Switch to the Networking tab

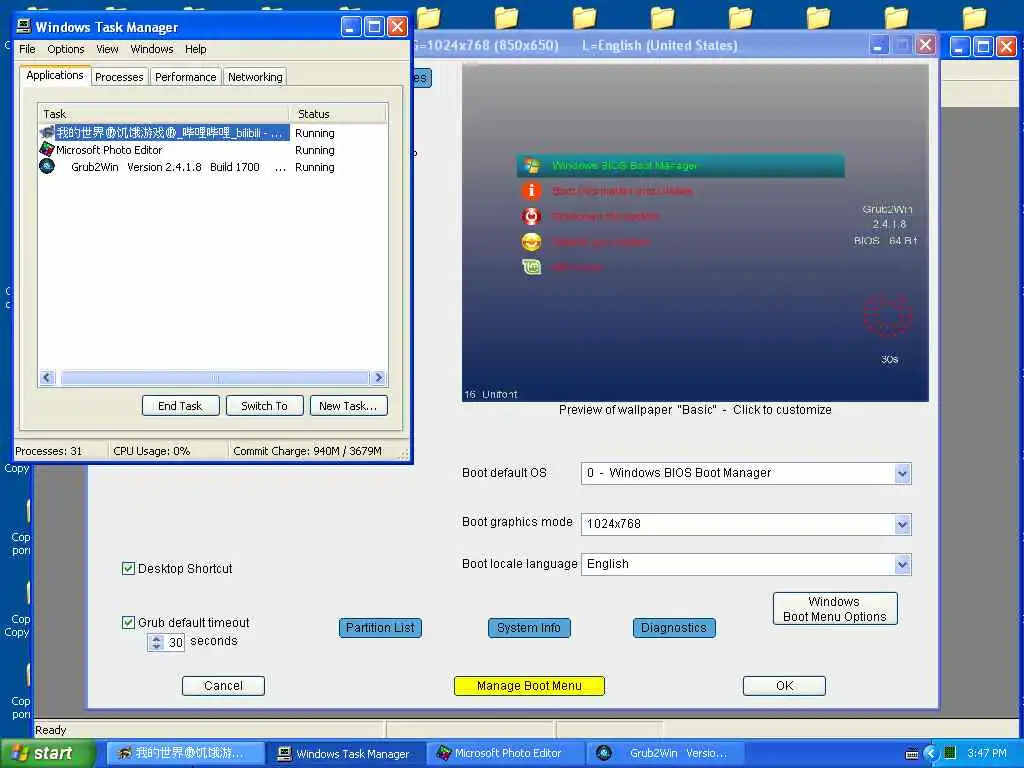pyautogui.click(x=255, y=77)
